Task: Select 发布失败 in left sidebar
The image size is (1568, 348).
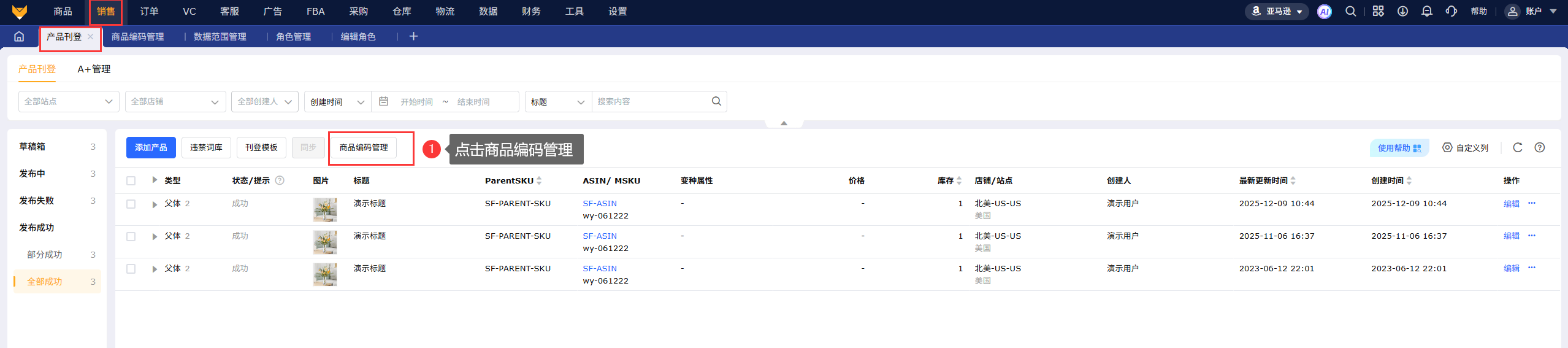Action: 37,201
